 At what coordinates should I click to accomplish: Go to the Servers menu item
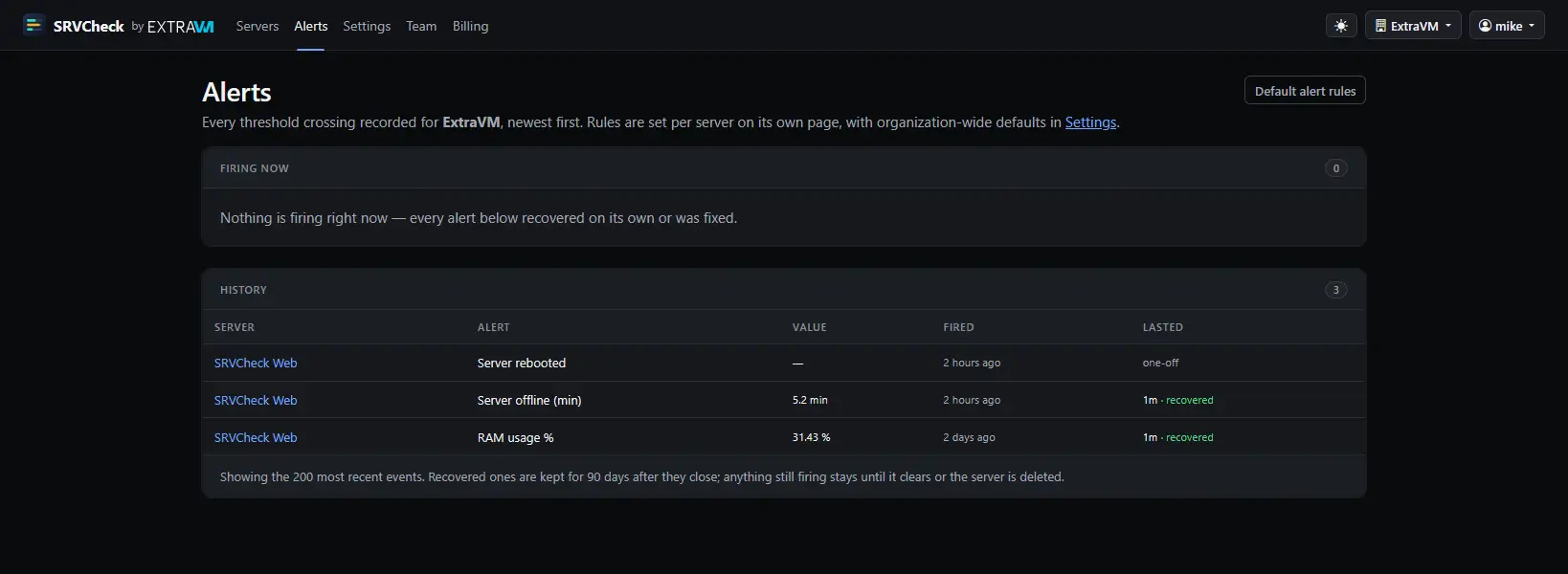coord(258,26)
